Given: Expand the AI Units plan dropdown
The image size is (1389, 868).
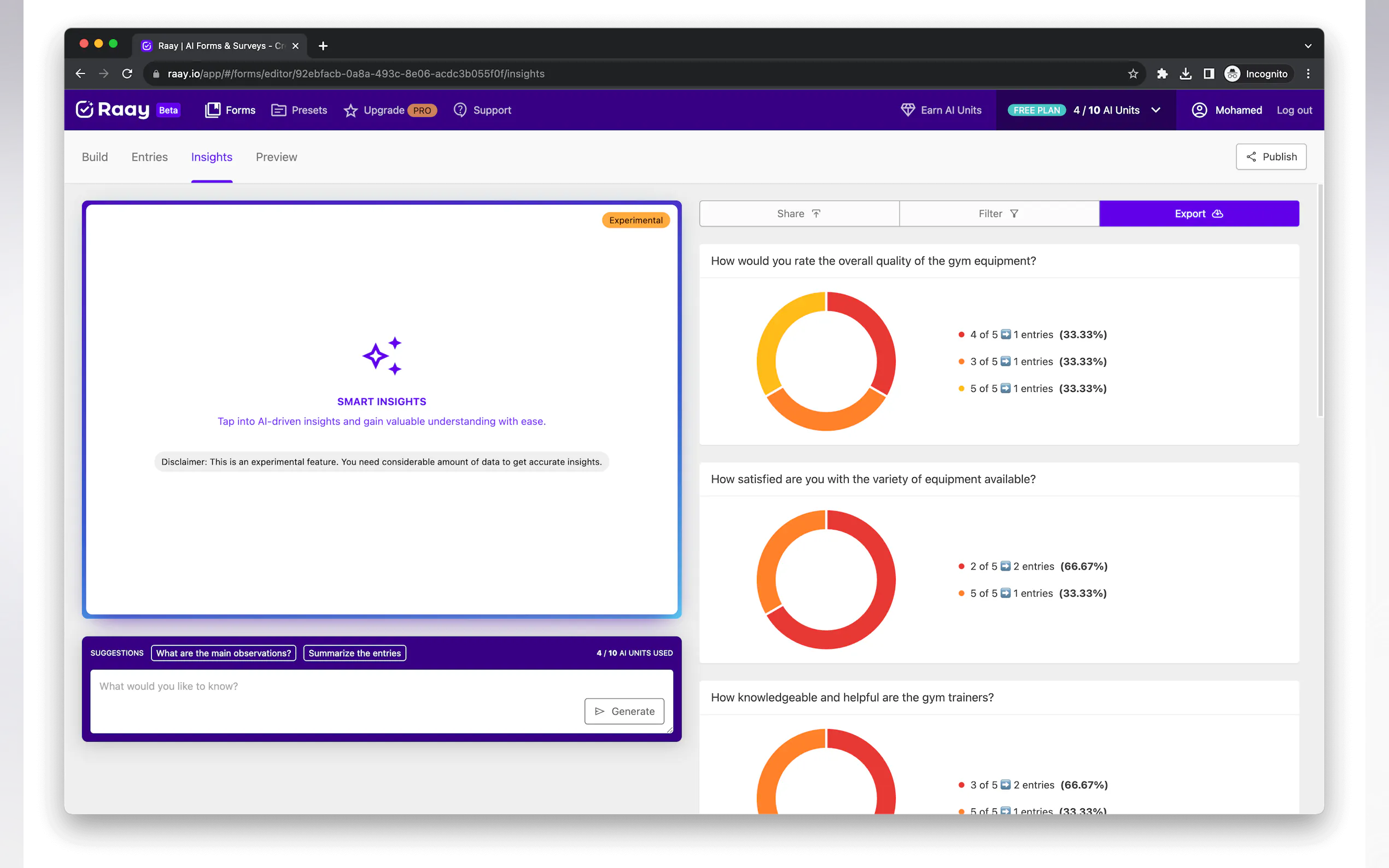Looking at the screenshot, I should [1155, 110].
